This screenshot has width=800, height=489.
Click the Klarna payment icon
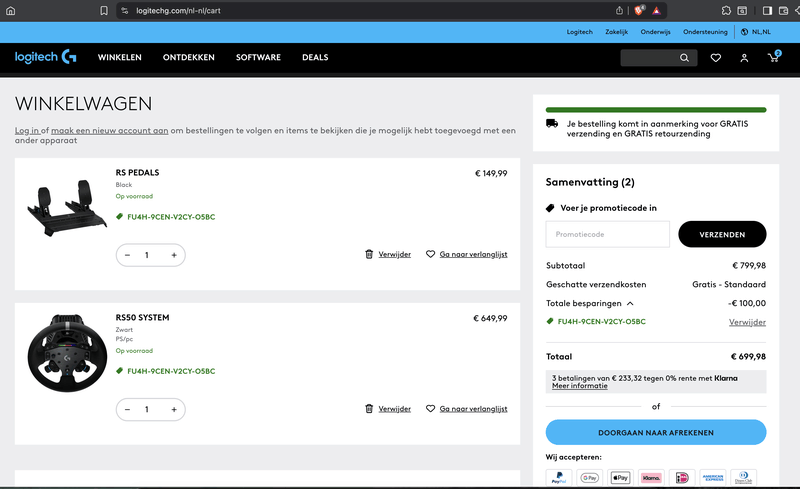click(652, 478)
